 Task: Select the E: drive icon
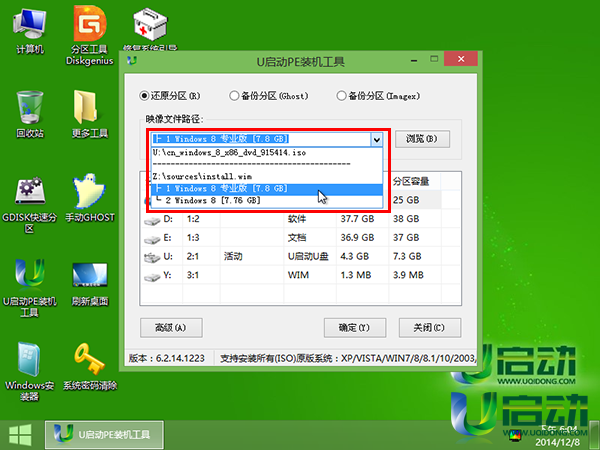coord(152,239)
